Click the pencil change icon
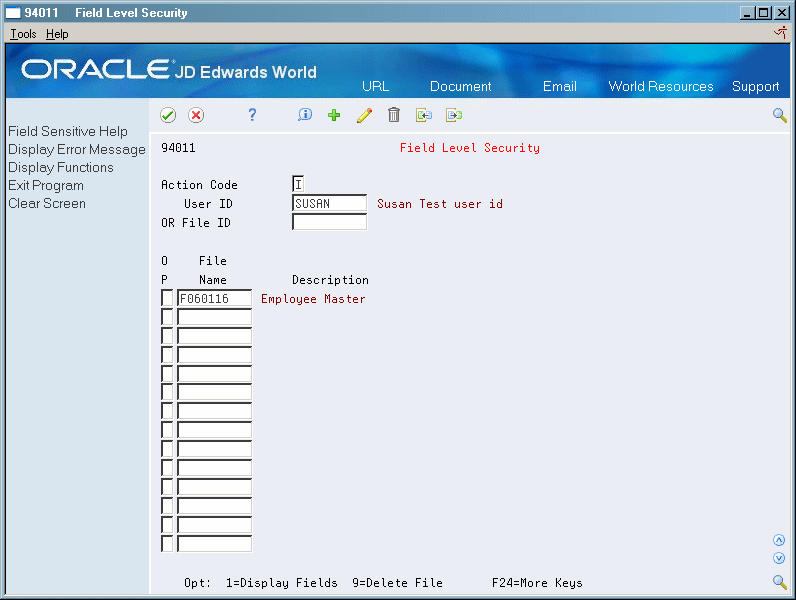The image size is (796, 600). 364,115
